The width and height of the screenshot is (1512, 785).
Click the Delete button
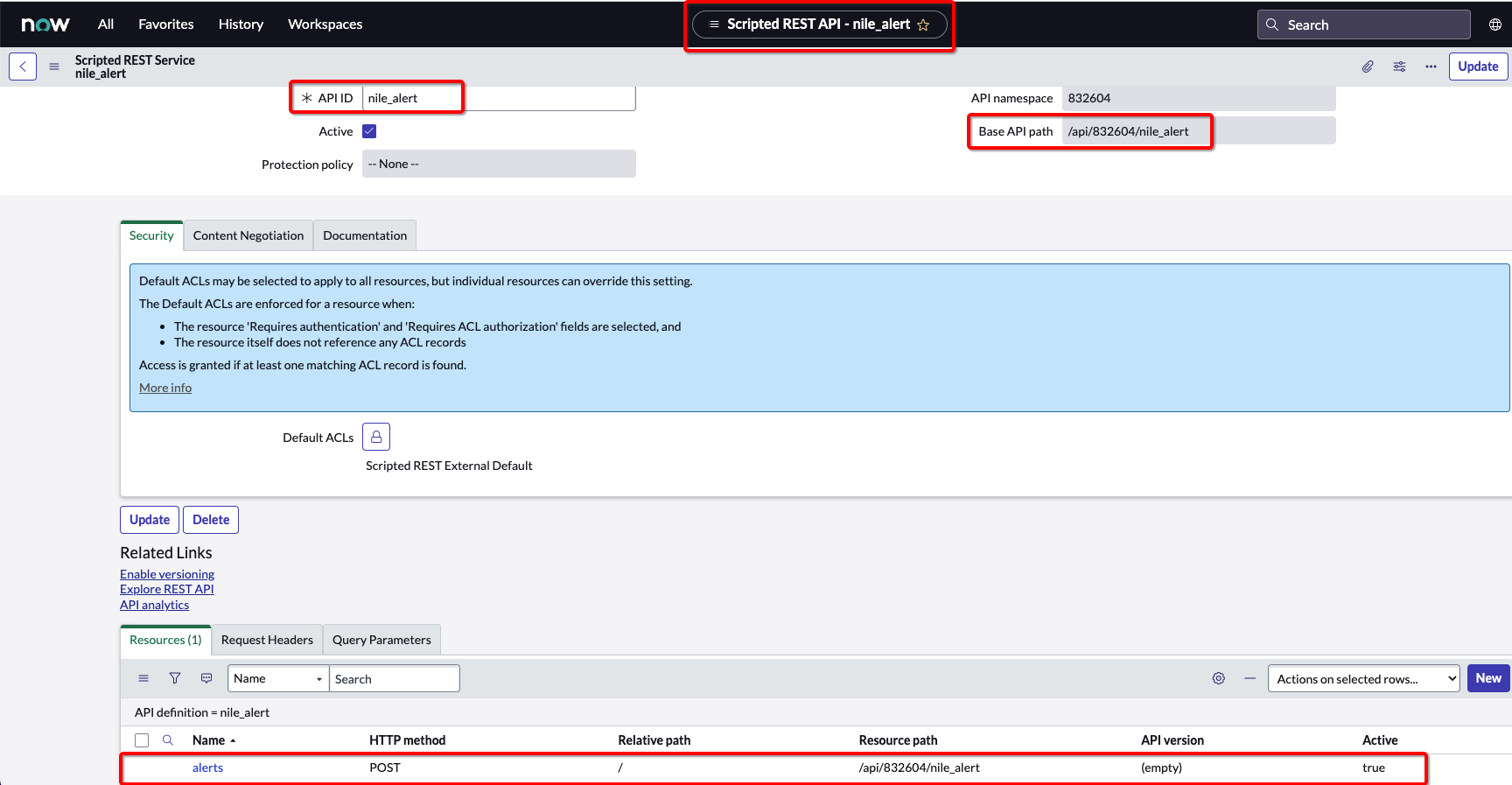[x=211, y=520]
